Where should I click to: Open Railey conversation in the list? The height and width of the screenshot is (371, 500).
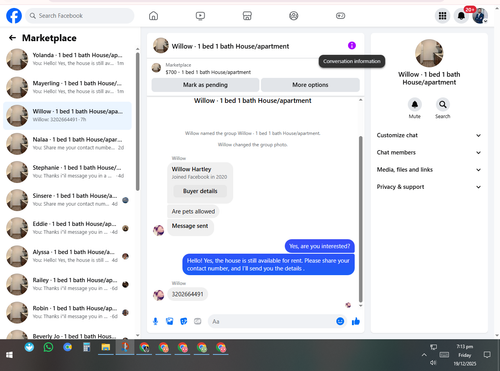[x=67, y=284]
